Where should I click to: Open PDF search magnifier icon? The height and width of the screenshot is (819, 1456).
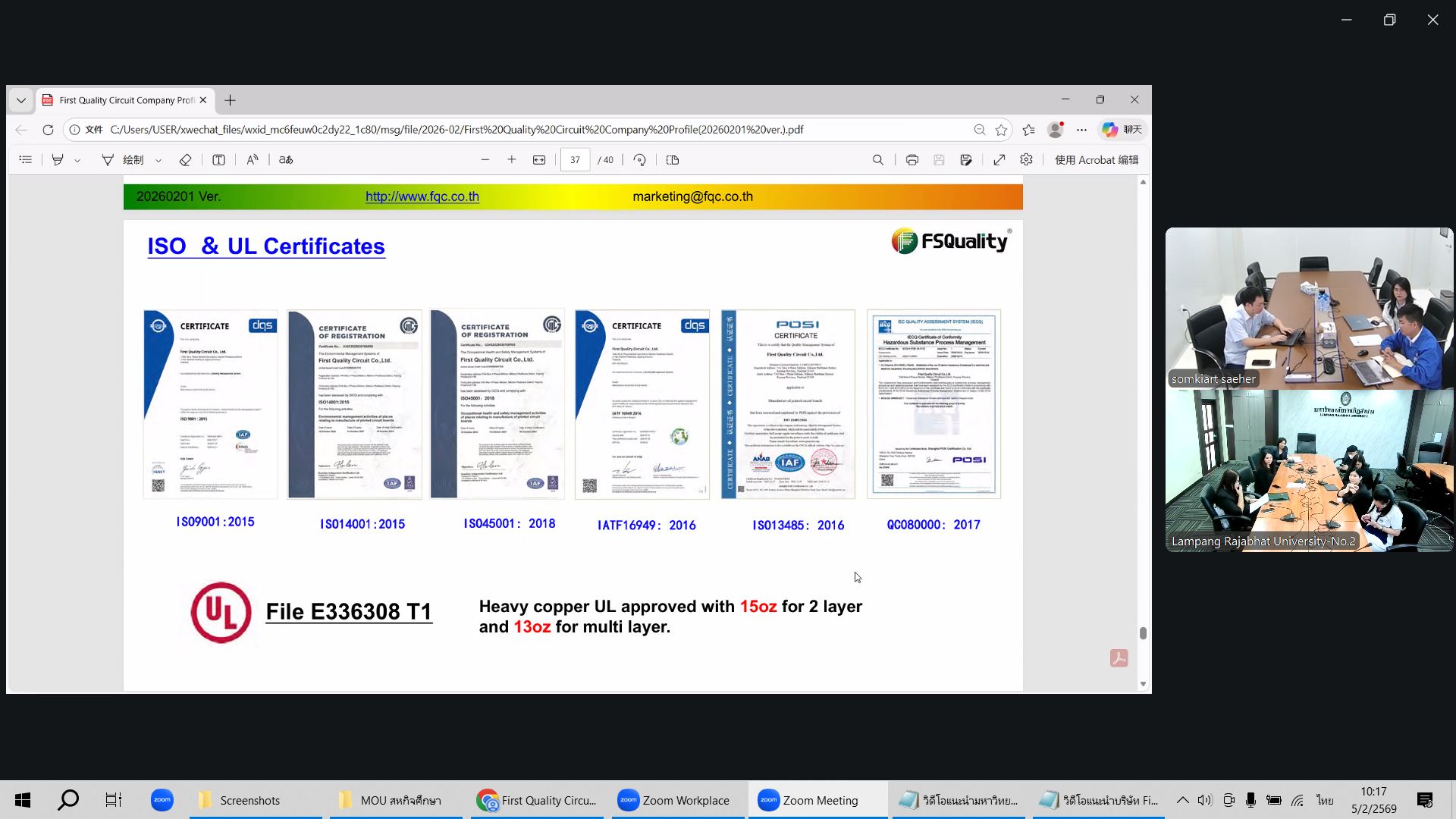(877, 160)
